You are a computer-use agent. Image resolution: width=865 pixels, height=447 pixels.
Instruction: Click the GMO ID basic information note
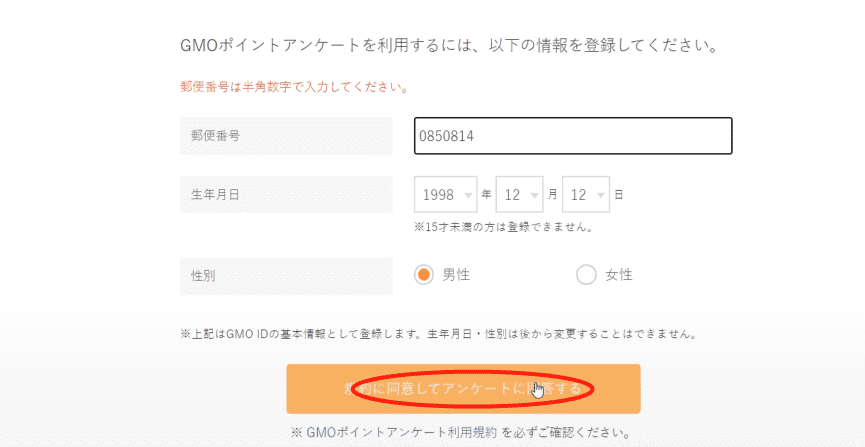[438, 334]
